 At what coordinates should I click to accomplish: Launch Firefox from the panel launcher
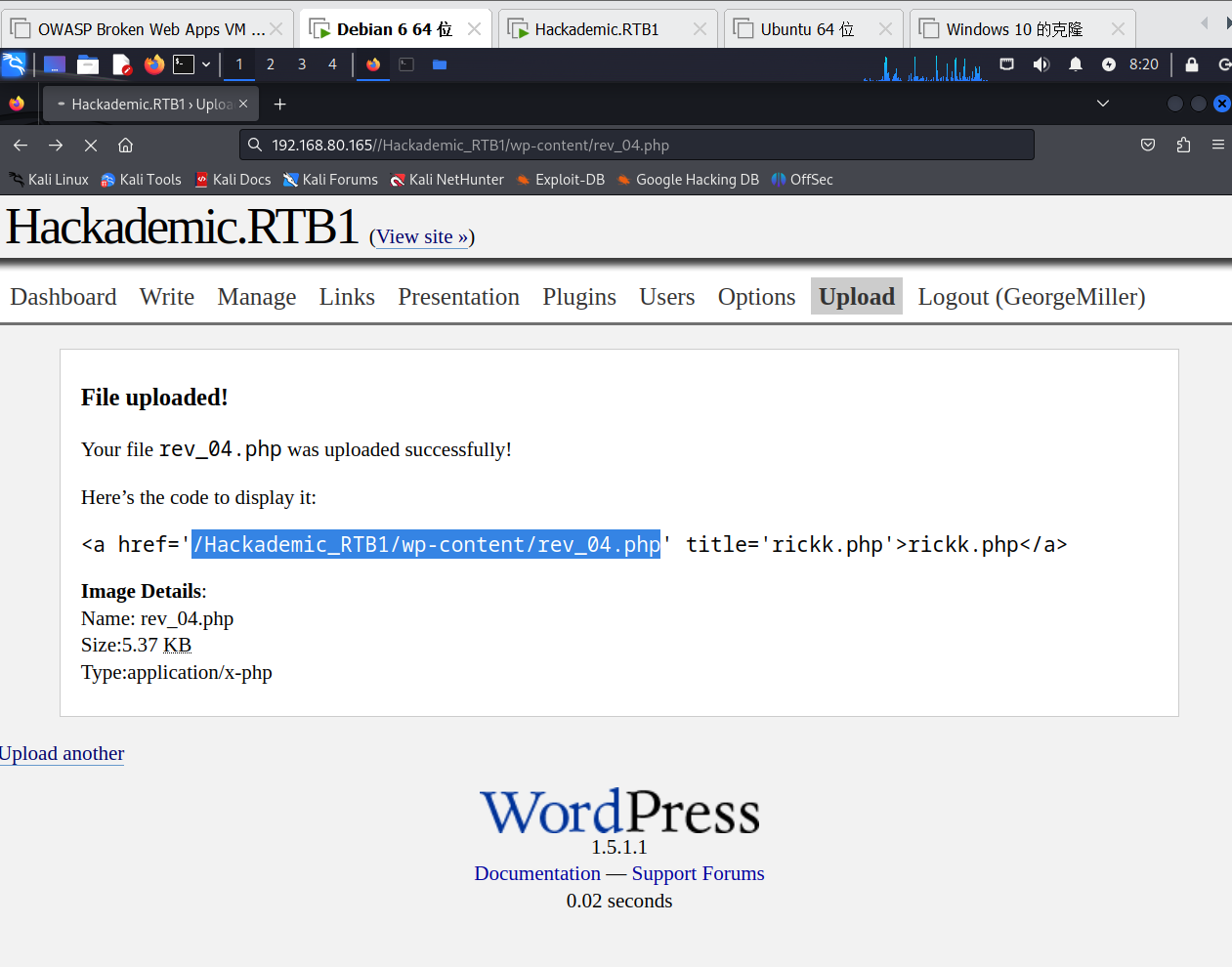pos(154,64)
